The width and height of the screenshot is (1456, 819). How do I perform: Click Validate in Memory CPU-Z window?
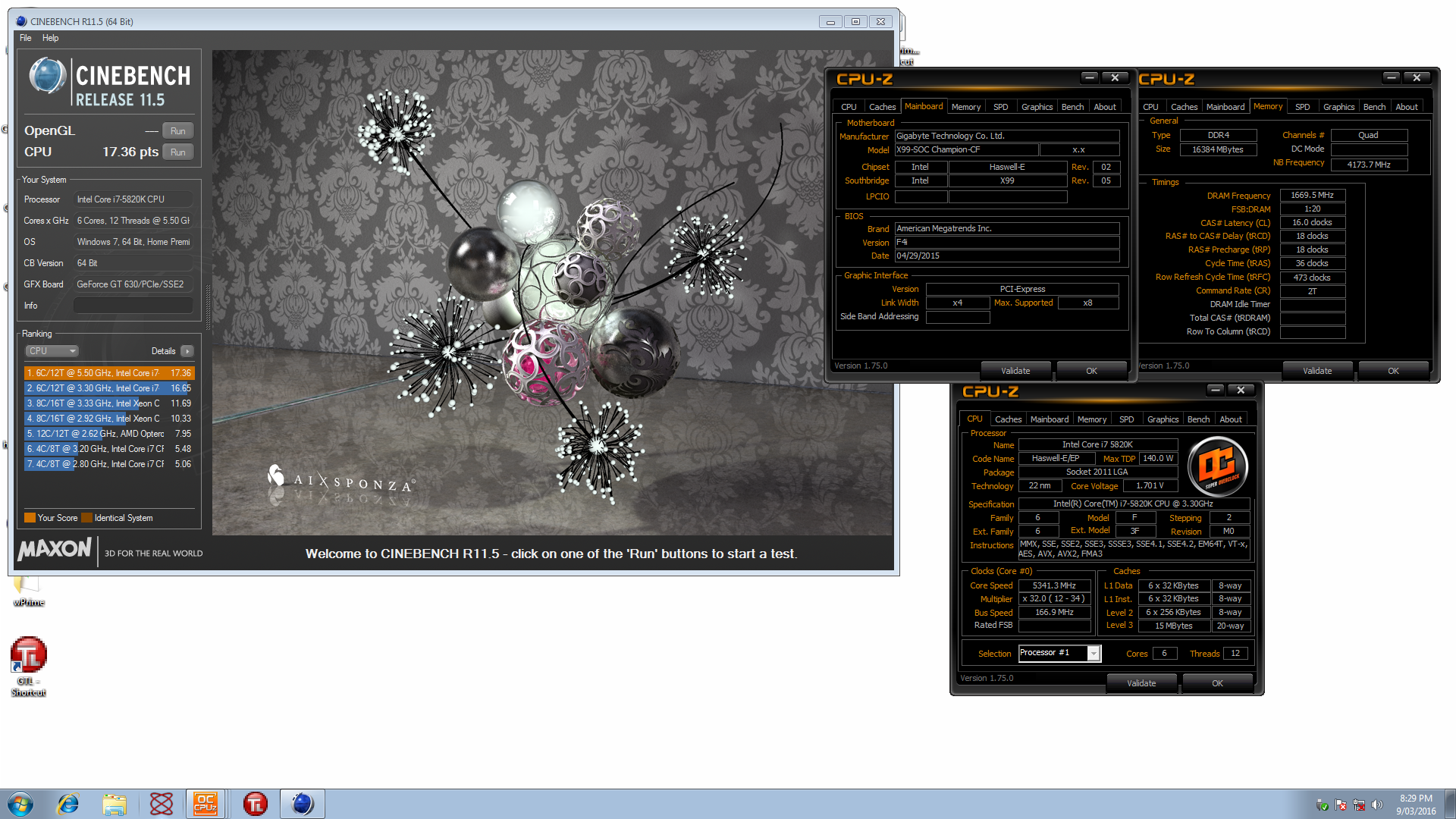pos(1317,371)
